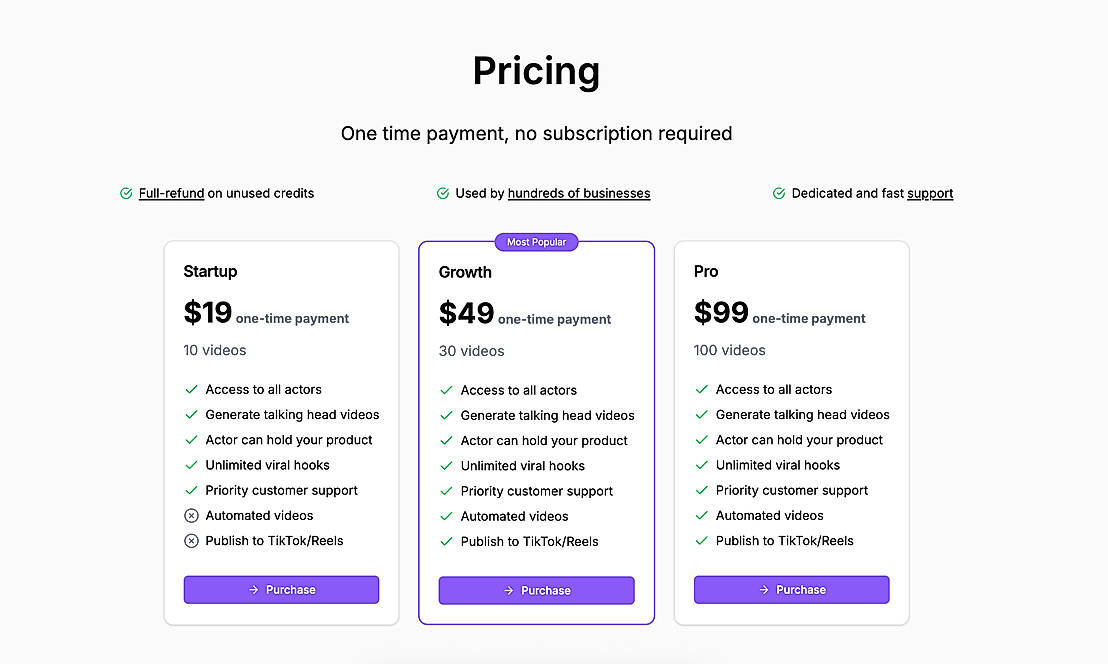Purchase the Growth $49 plan
This screenshot has height=664, width=1108.
click(x=536, y=591)
